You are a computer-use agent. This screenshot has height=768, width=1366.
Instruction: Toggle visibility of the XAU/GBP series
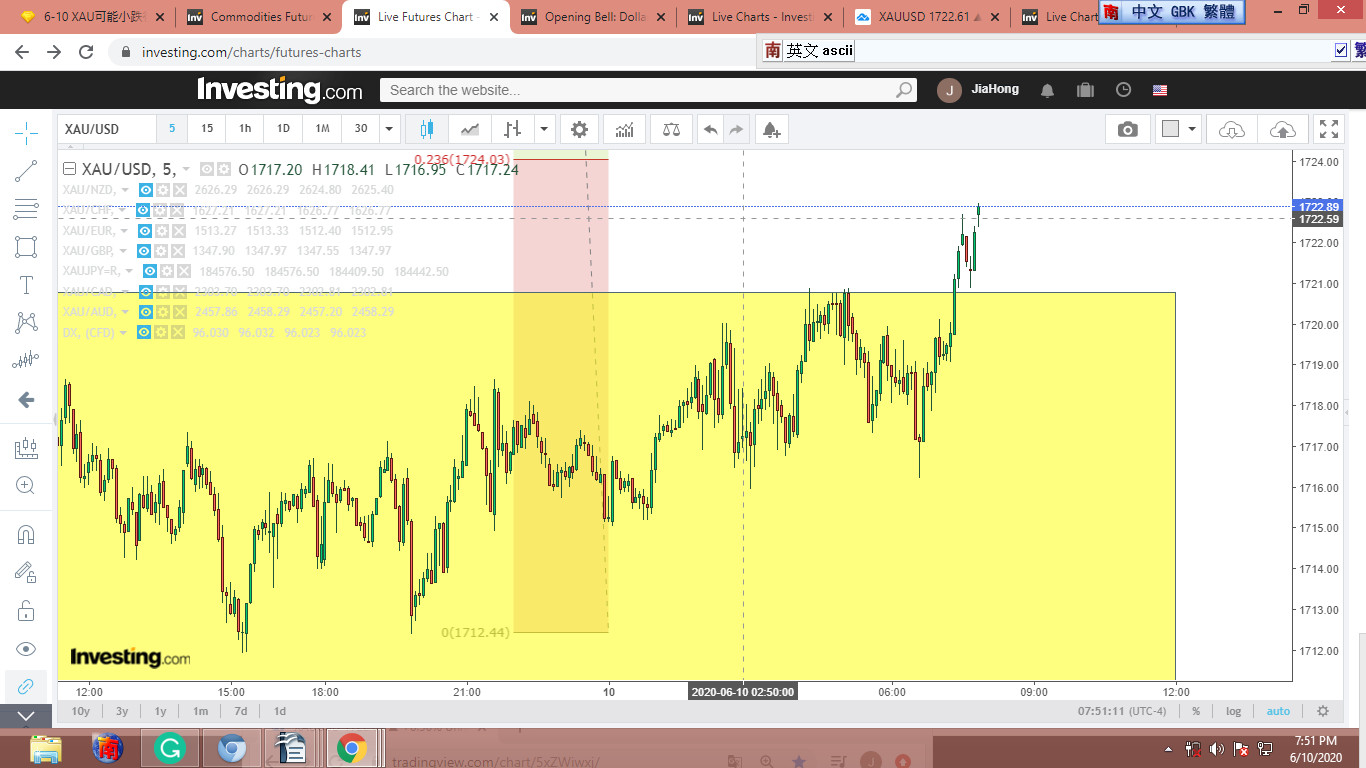[x=144, y=251]
